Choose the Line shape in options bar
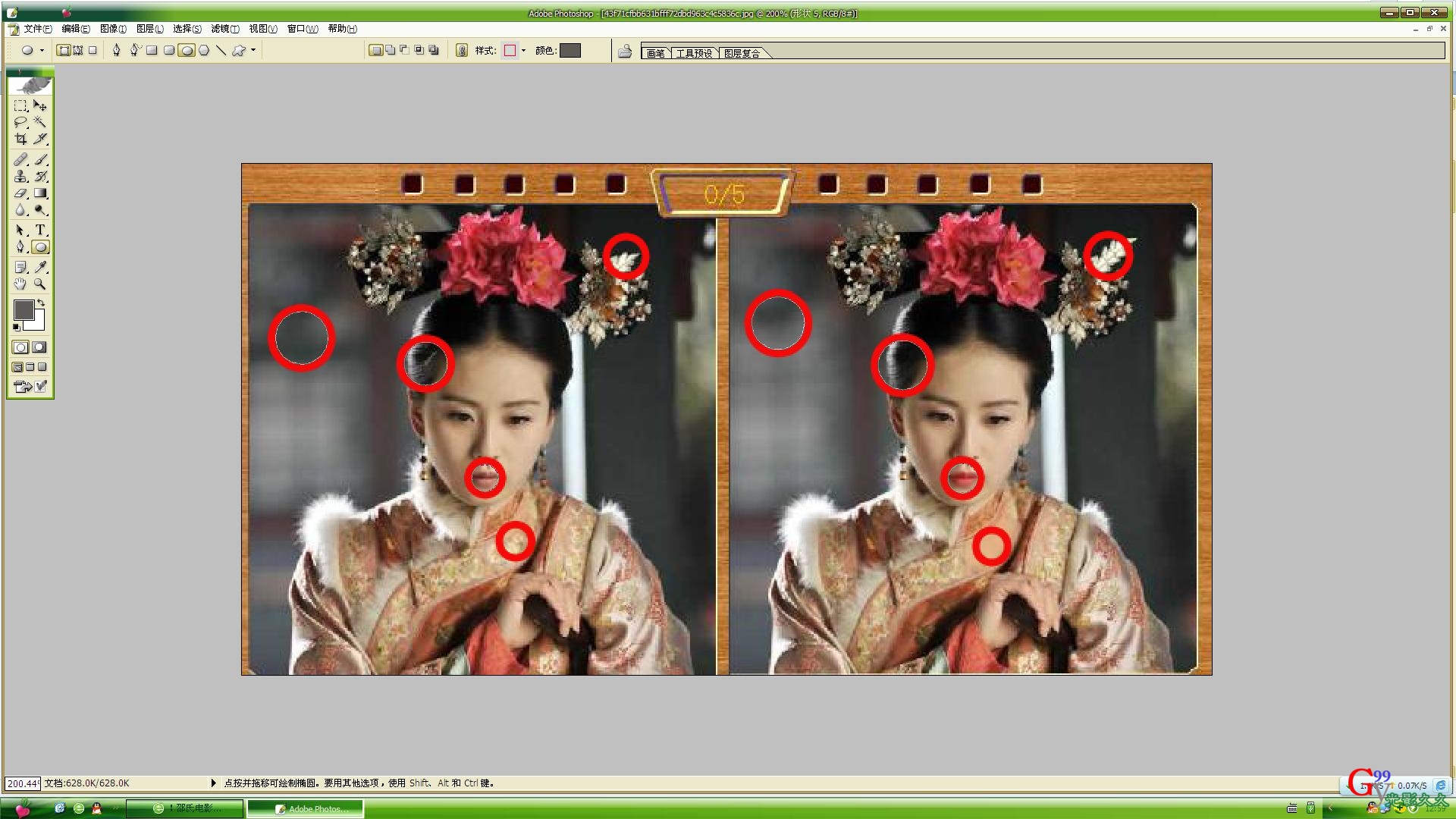 (221, 51)
